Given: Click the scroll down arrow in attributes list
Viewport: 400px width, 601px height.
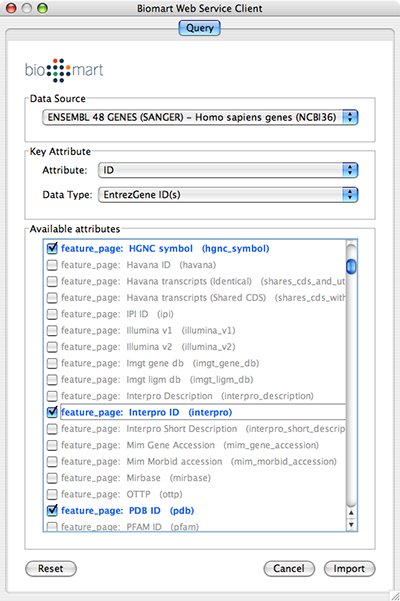Looking at the screenshot, I should click(x=351, y=524).
